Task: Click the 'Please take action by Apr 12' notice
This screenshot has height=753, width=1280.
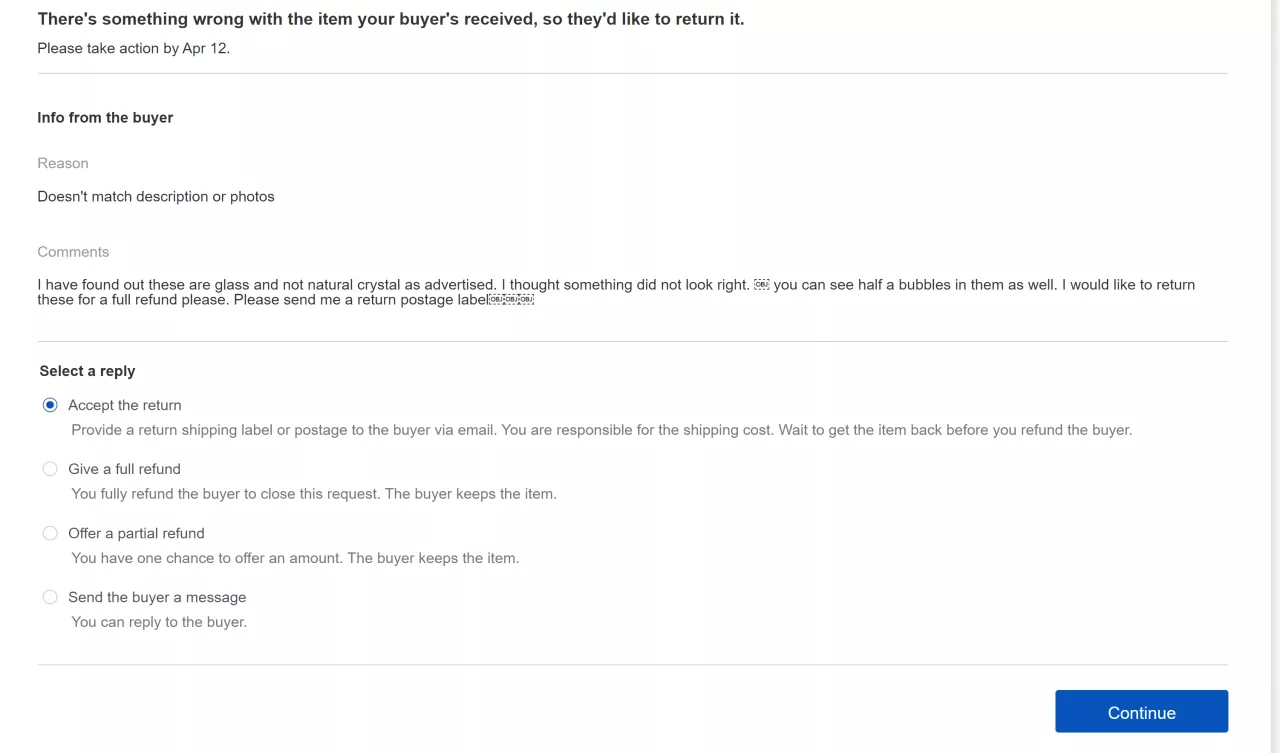Action: tap(133, 48)
